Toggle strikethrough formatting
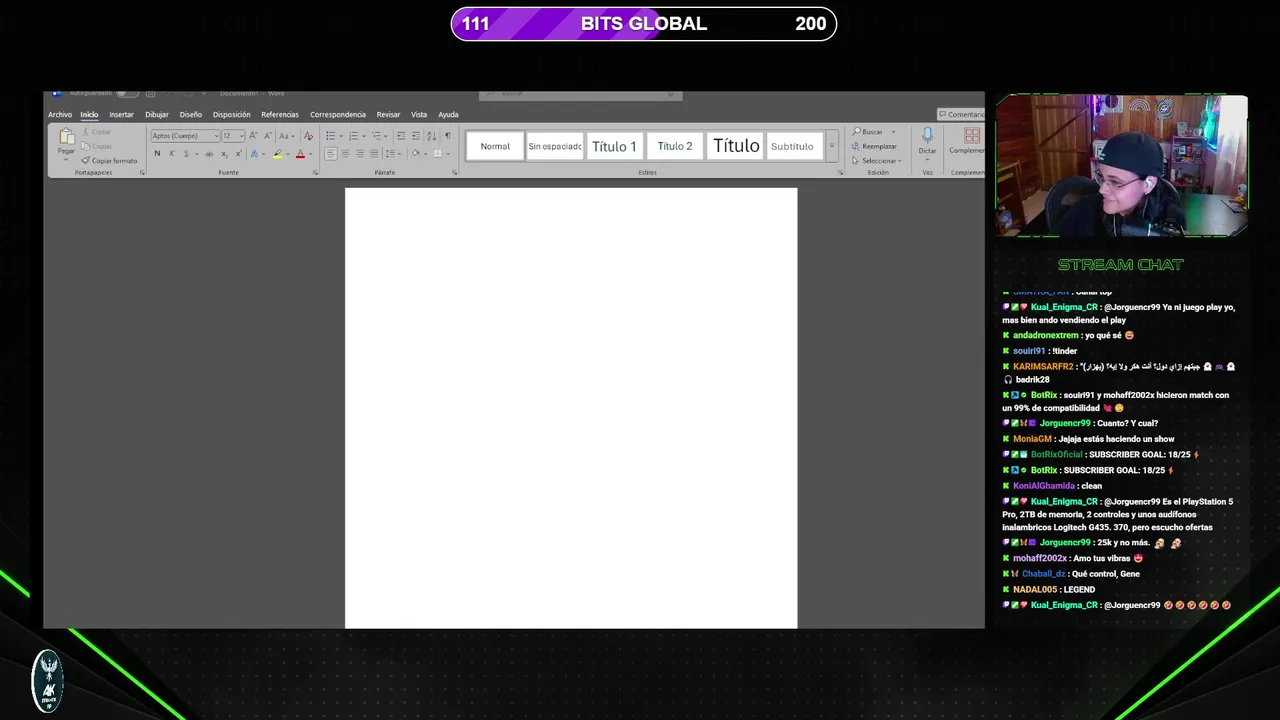 click(x=209, y=153)
